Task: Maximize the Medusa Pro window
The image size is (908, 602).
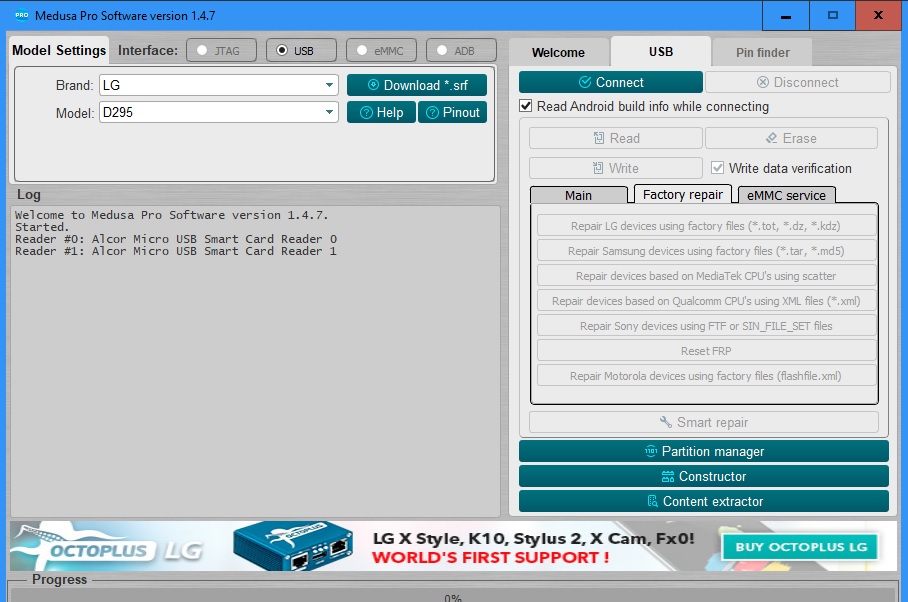Action: coord(833,16)
